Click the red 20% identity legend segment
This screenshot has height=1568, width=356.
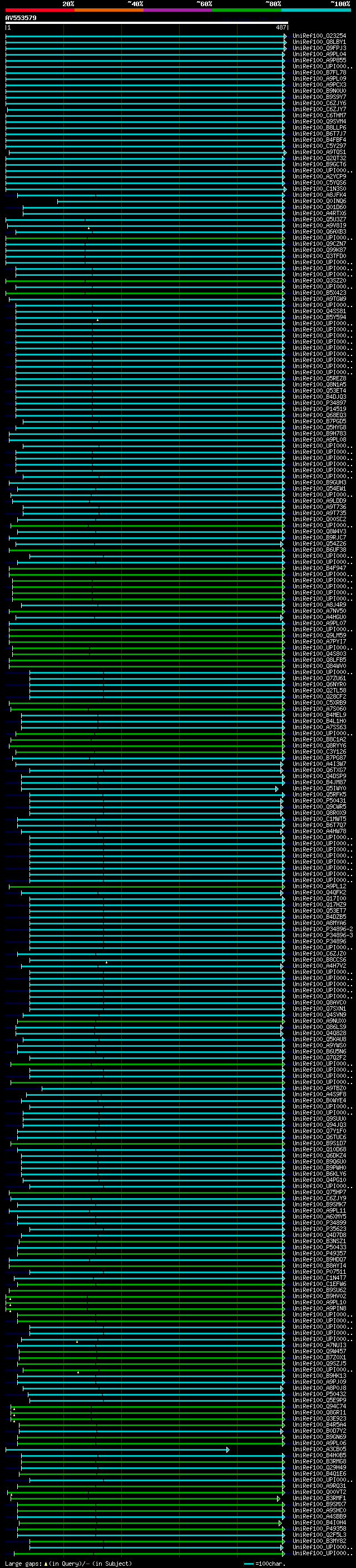click(x=40, y=10)
